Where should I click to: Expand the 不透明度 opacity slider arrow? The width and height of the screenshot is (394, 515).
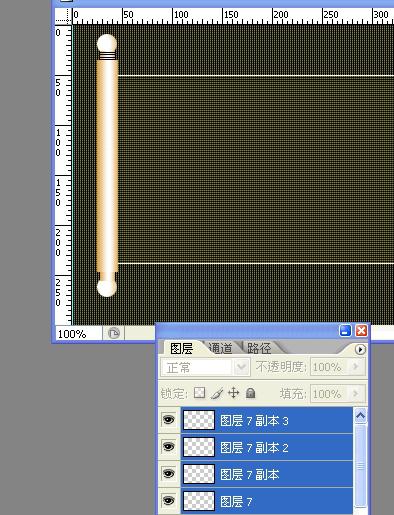click(x=356, y=367)
